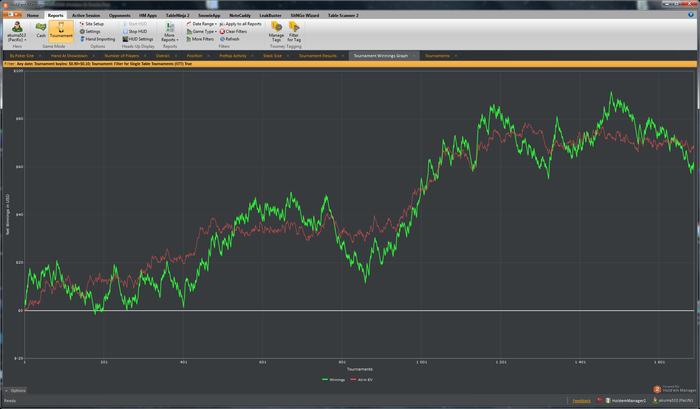Toggle the All-in EV series in legend
Screen dimensions: 700x409
coord(362,380)
